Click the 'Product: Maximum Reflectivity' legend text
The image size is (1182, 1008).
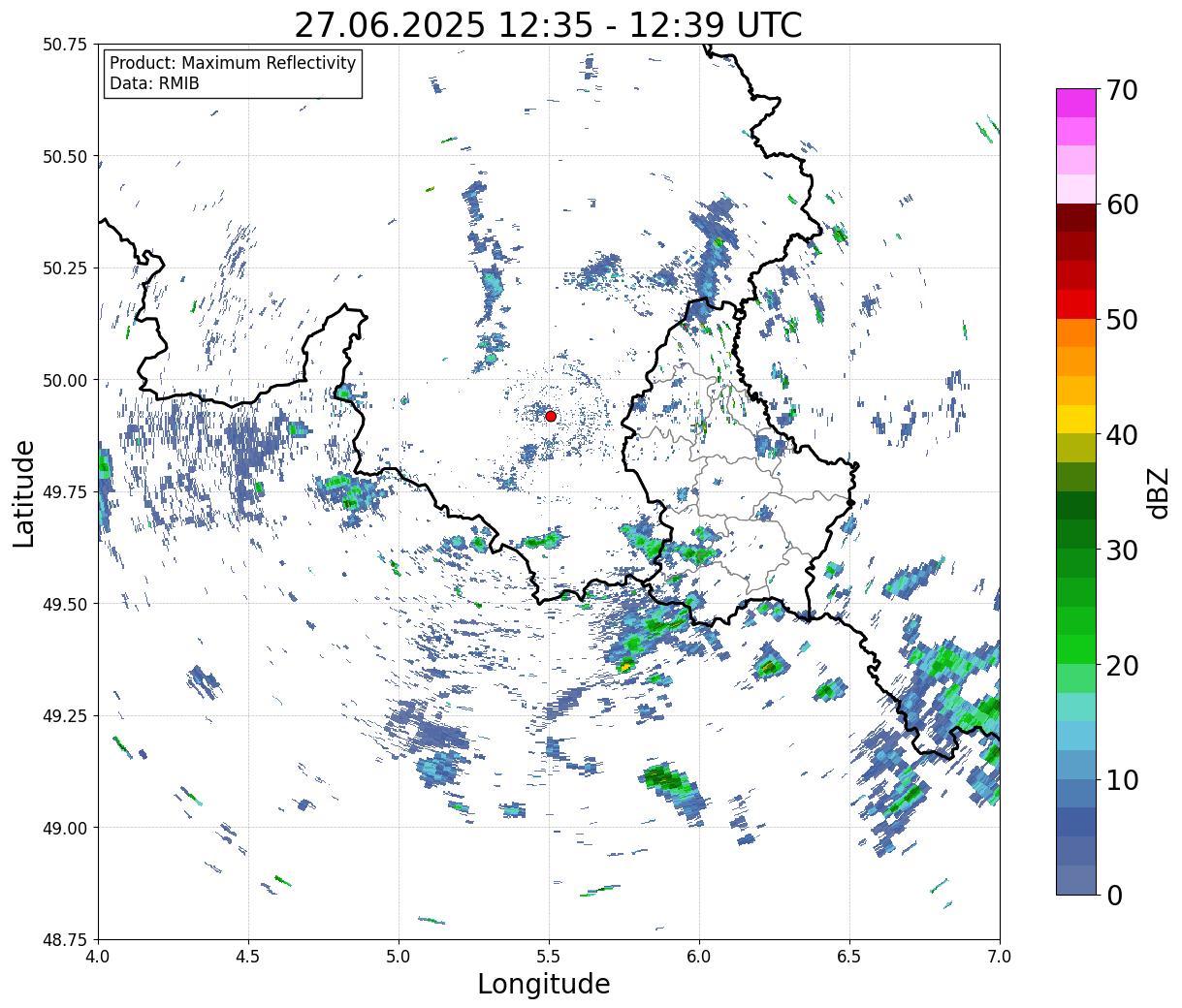tap(233, 63)
